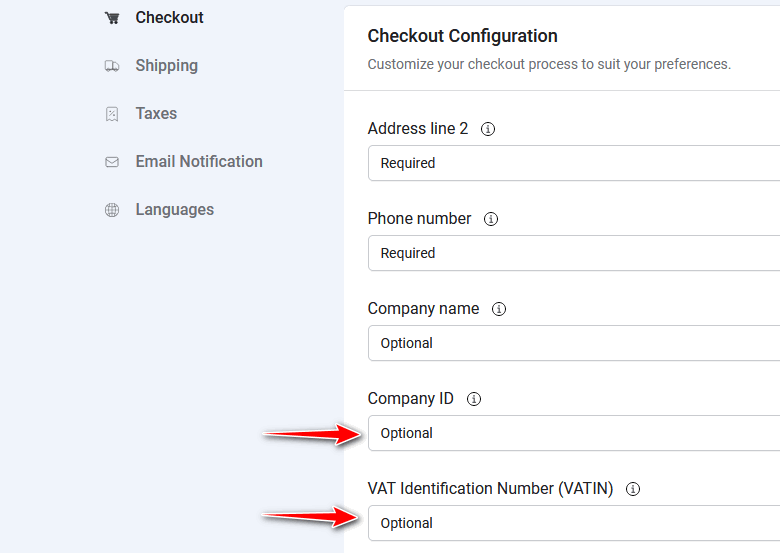Switch to Languages settings
Image resolution: width=780 pixels, height=553 pixels.
[174, 210]
